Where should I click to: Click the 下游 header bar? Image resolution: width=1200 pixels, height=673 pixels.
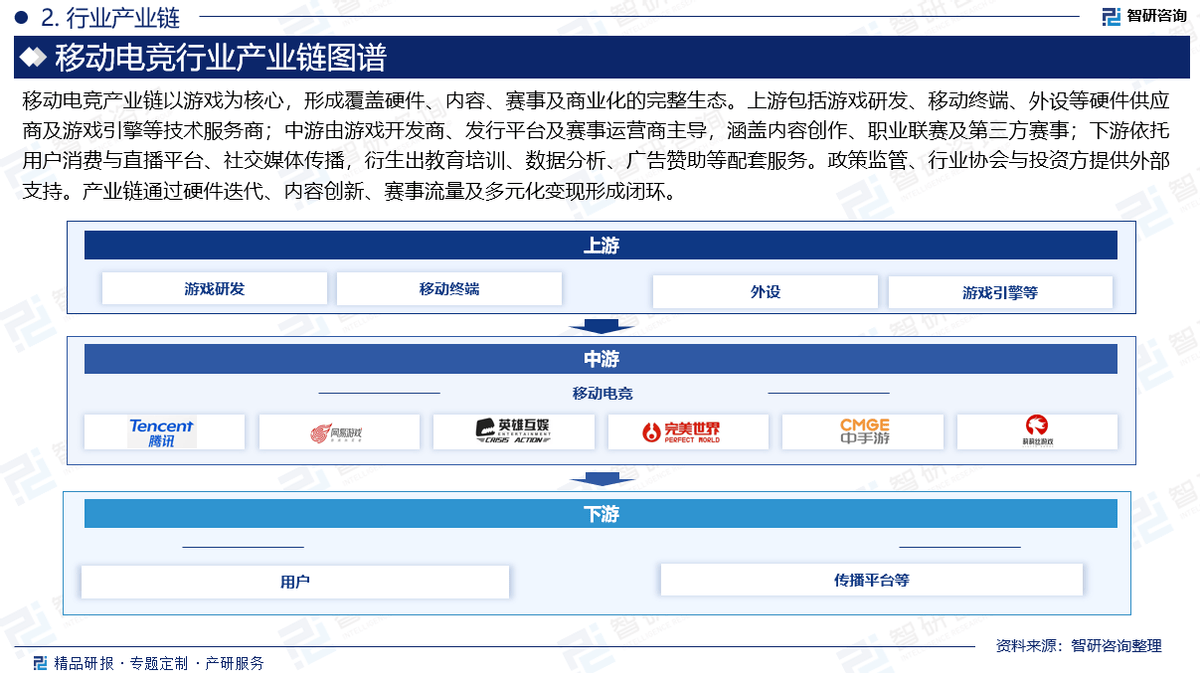click(x=600, y=514)
